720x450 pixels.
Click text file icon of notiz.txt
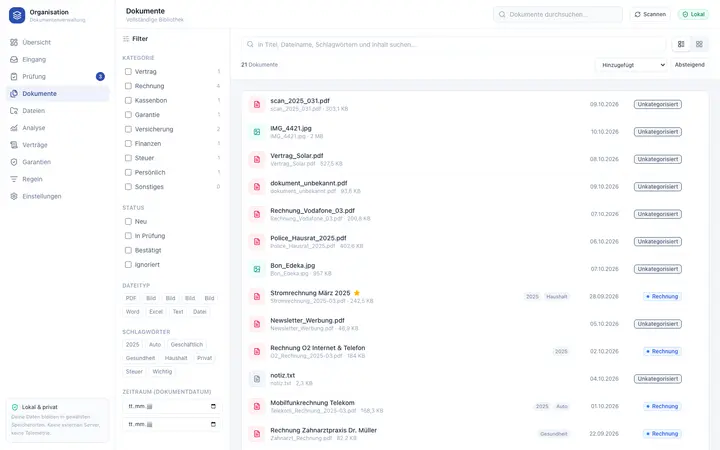coord(257,379)
